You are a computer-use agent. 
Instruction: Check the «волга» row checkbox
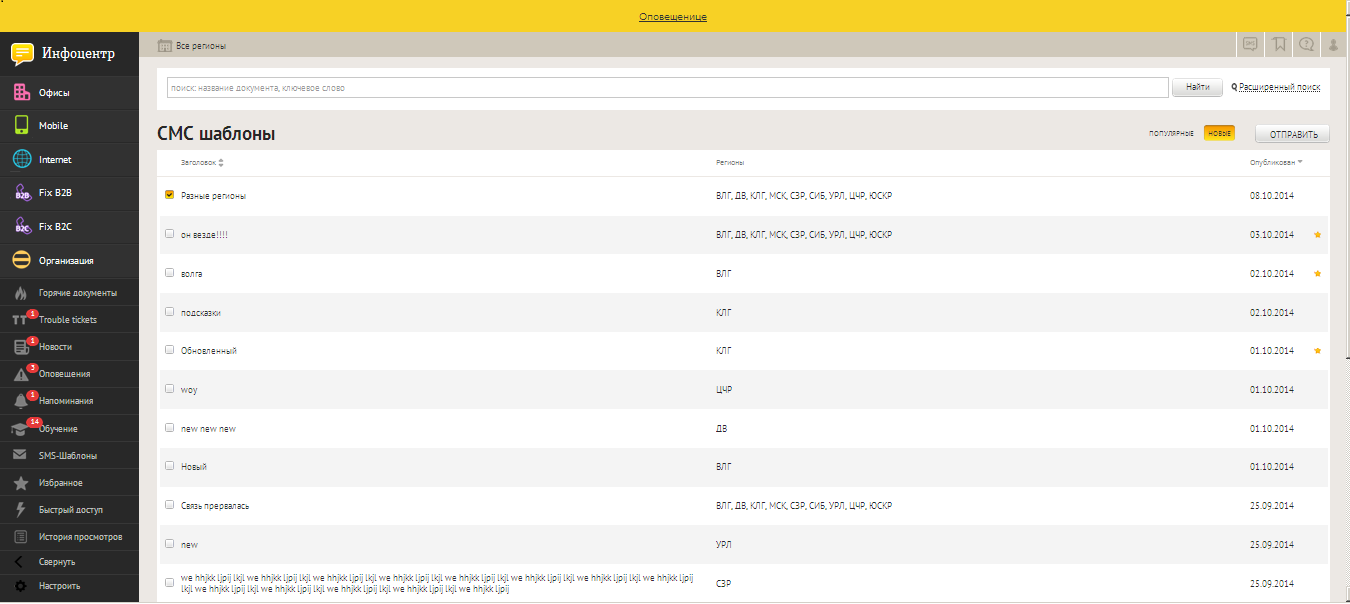pos(169,272)
